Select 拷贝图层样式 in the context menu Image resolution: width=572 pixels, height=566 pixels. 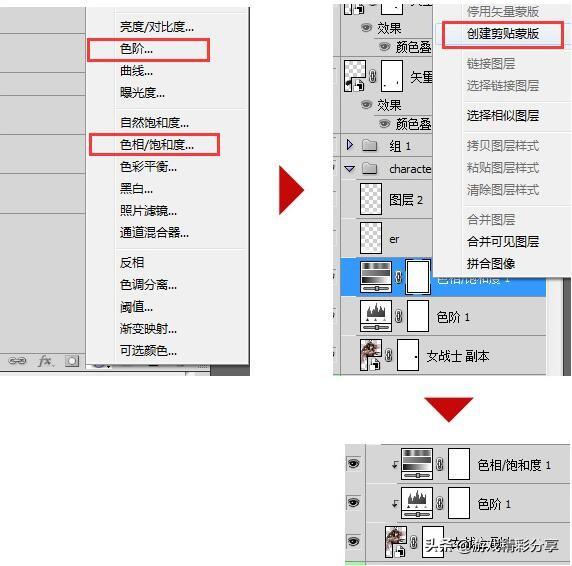[503, 146]
